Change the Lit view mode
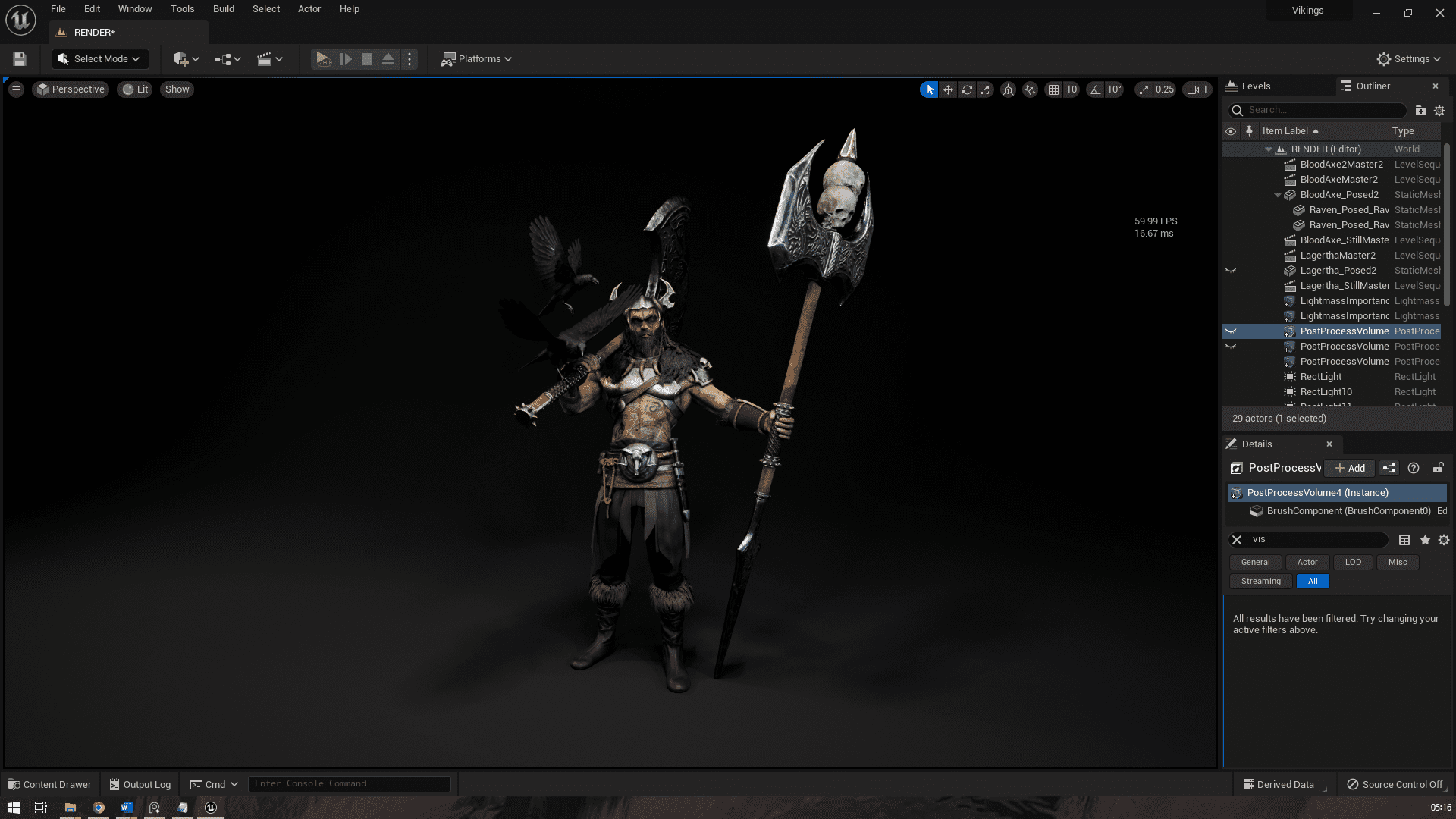 click(x=135, y=89)
